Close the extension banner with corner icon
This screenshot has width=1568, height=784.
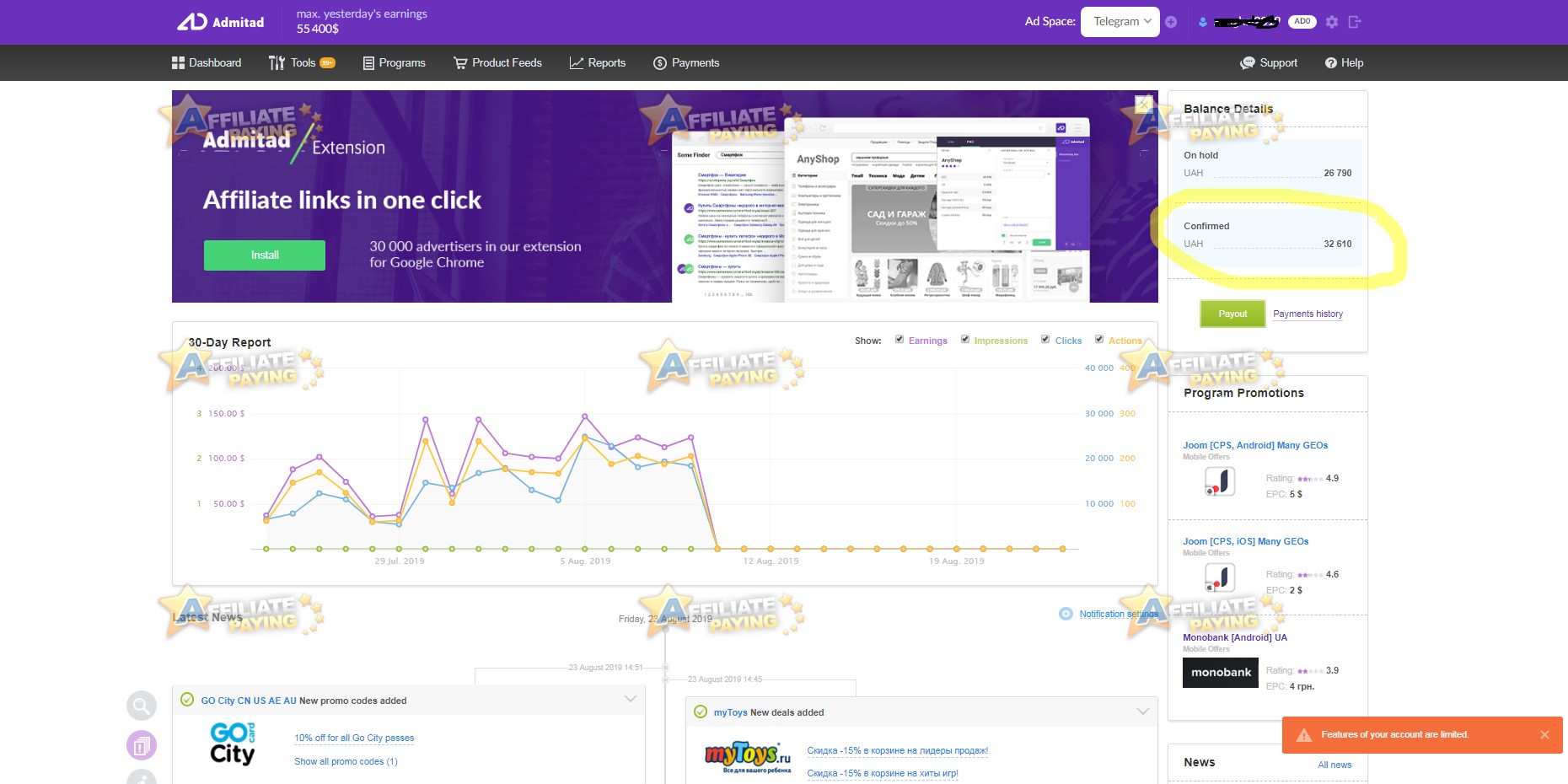tap(1143, 105)
